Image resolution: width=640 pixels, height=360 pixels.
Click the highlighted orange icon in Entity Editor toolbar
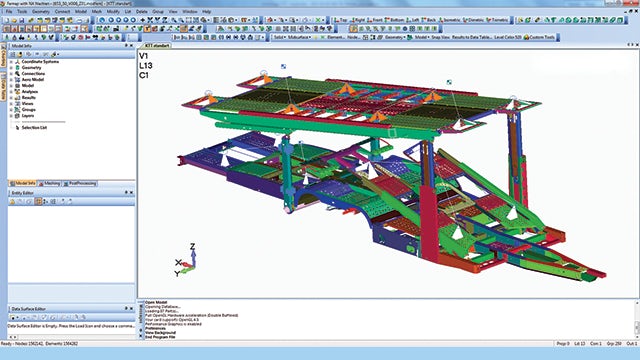[38, 201]
